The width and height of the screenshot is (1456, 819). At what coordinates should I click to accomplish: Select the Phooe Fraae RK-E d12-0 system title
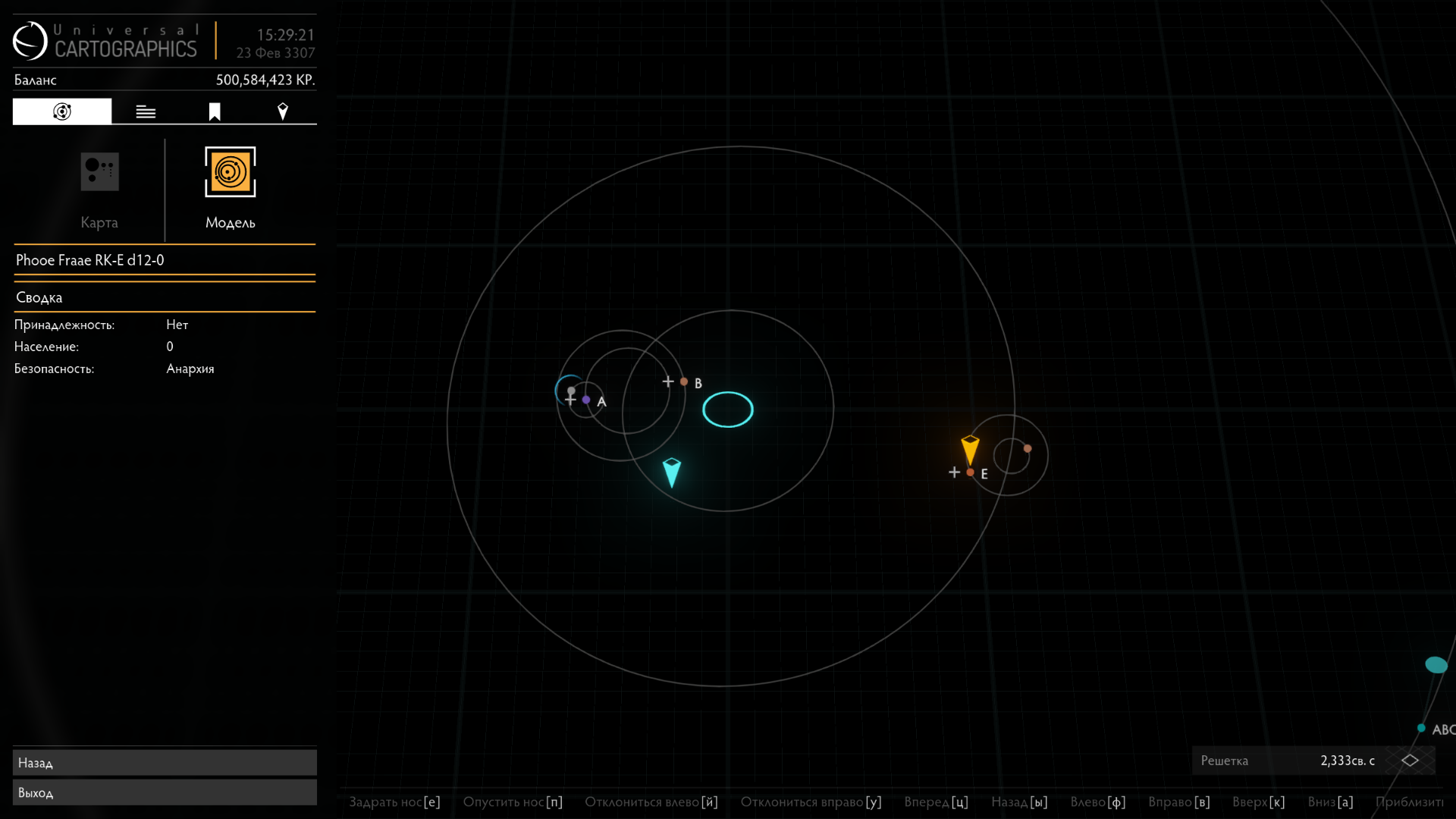(x=89, y=260)
